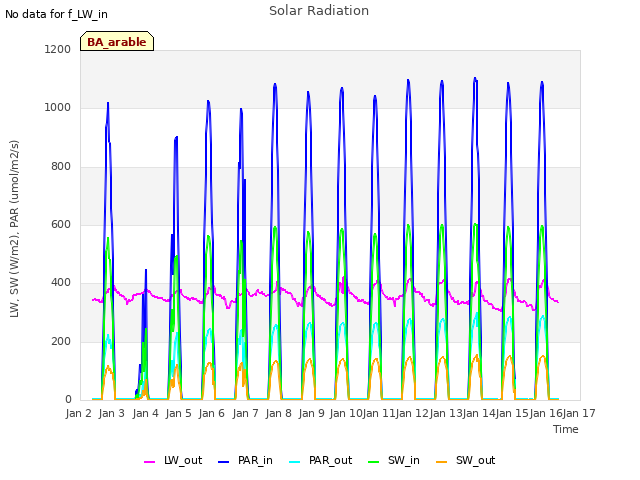Click the Jan 13 x-axis tick label
The image size is (640, 480).
point(446,413)
